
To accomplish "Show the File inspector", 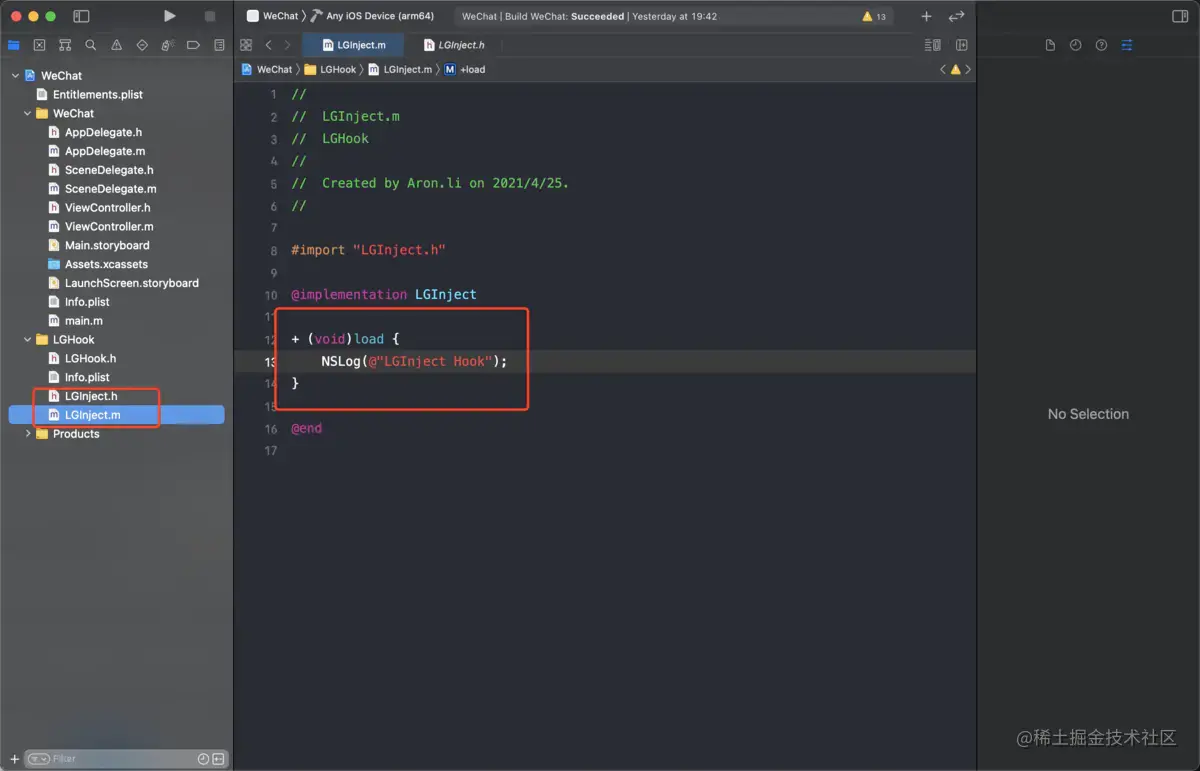I will (1050, 45).
